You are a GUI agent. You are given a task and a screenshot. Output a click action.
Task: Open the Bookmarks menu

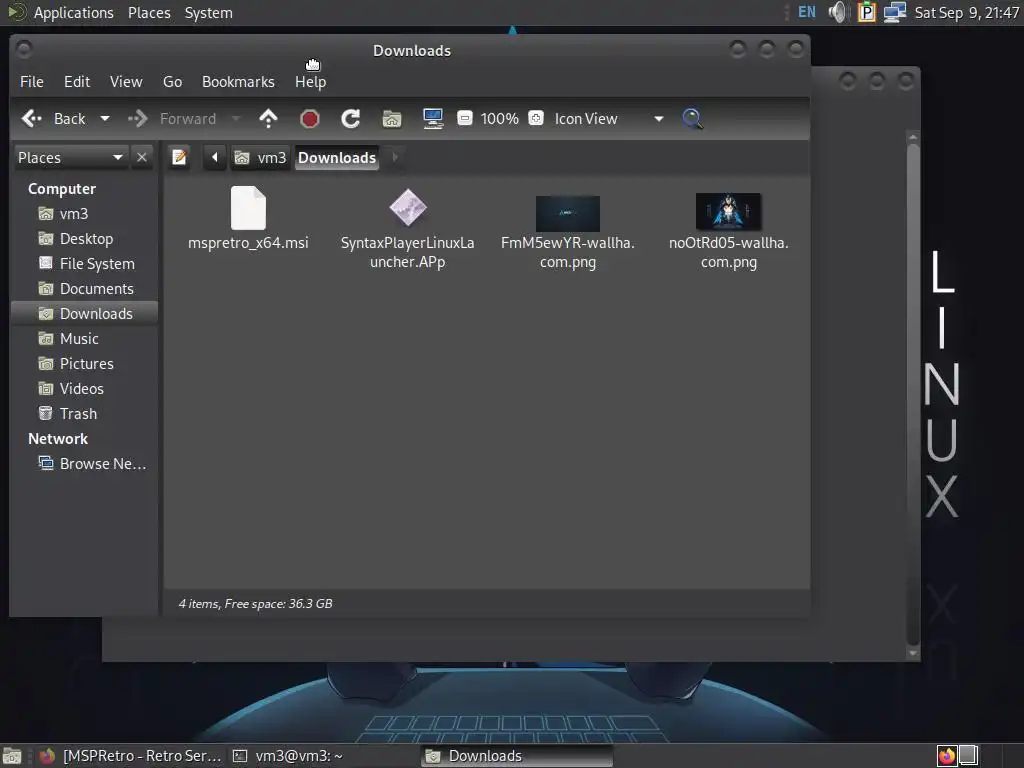coord(238,82)
